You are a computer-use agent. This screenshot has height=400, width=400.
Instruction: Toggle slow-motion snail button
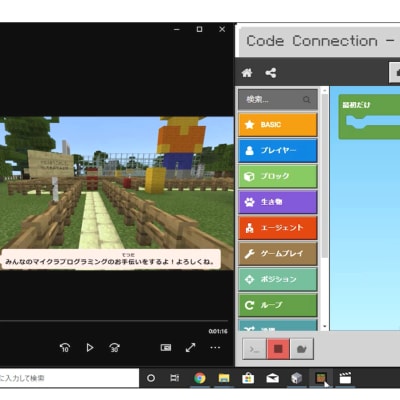pos(302,349)
